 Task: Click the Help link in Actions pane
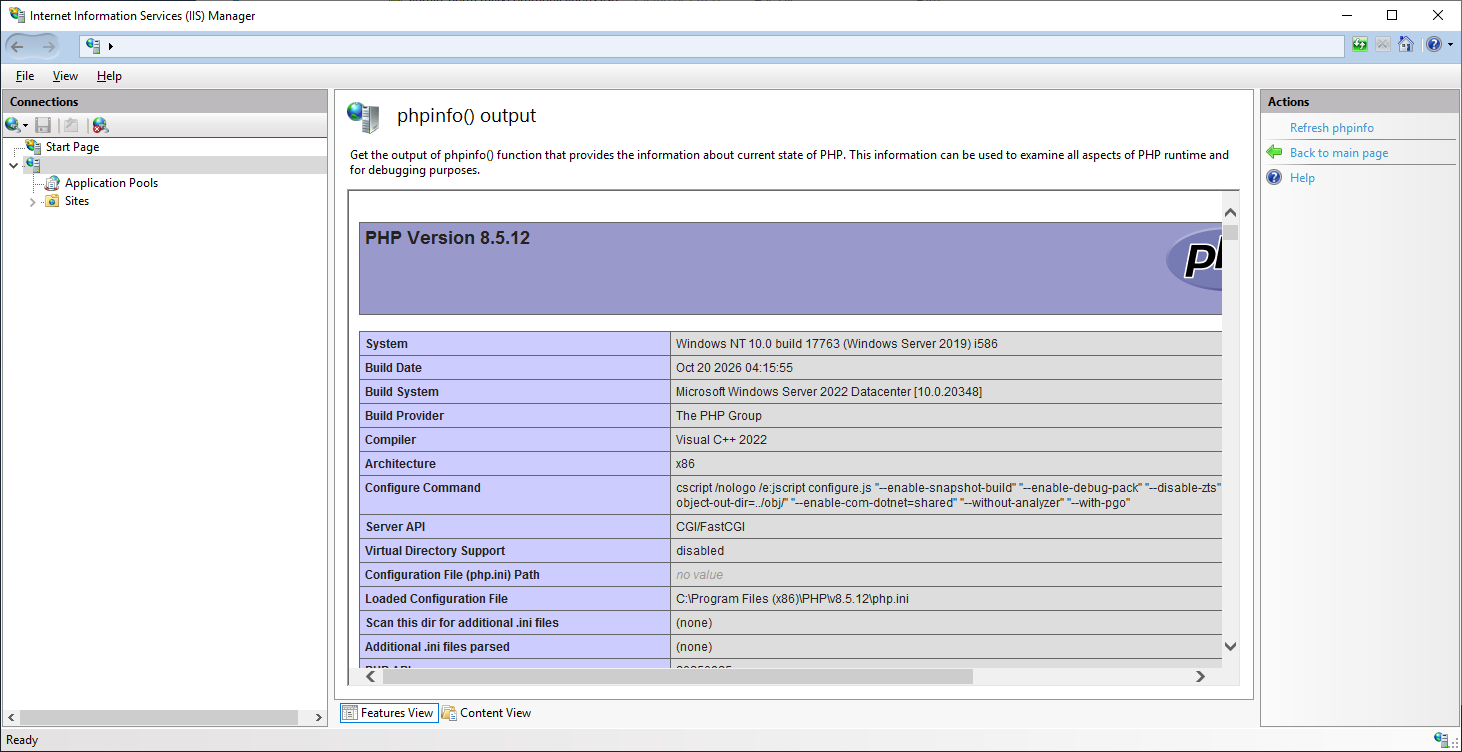click(x=1302, y=178)
